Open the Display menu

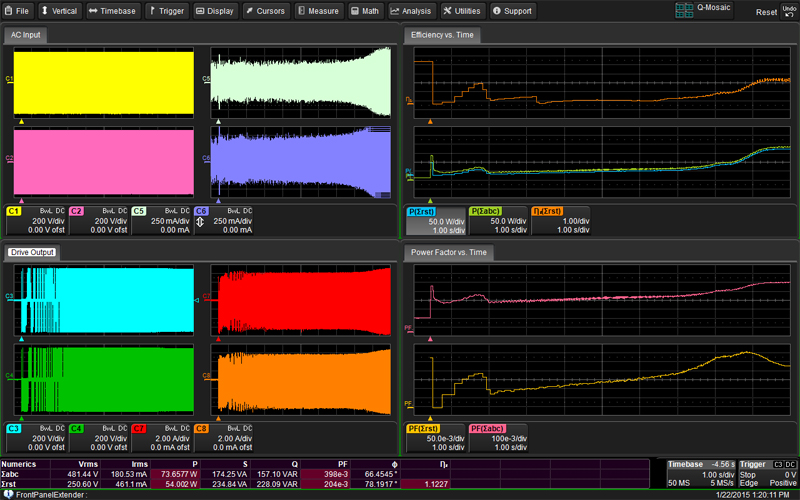(x=215, y=11)
